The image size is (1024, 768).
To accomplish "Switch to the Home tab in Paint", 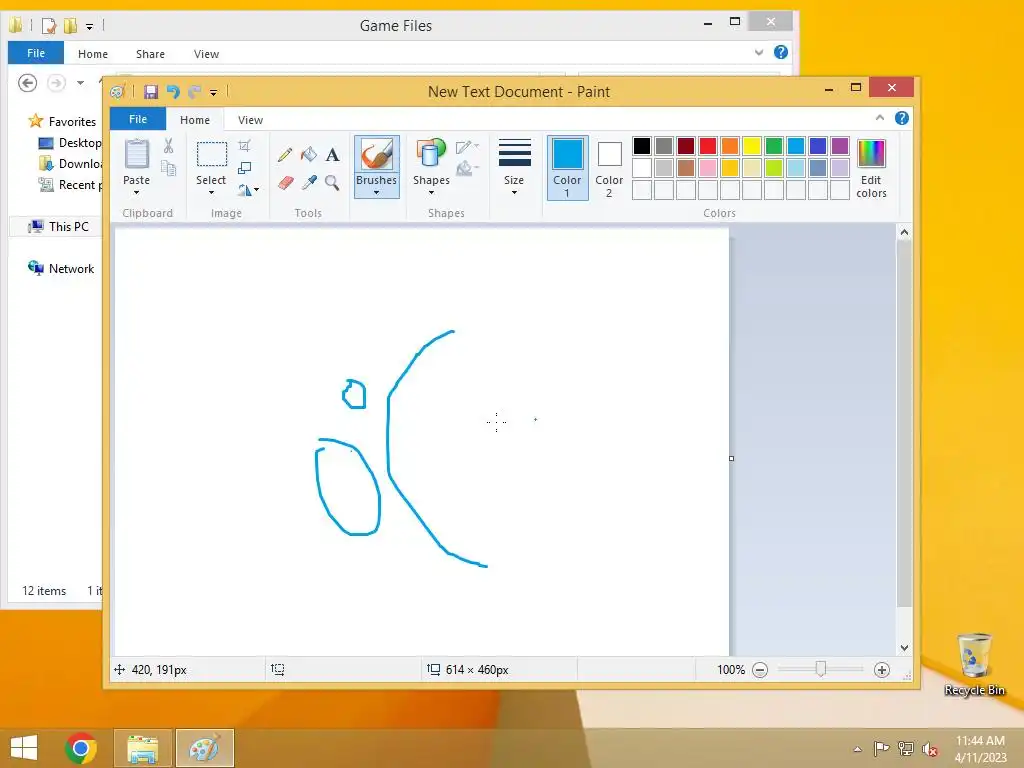I will 195,120.
